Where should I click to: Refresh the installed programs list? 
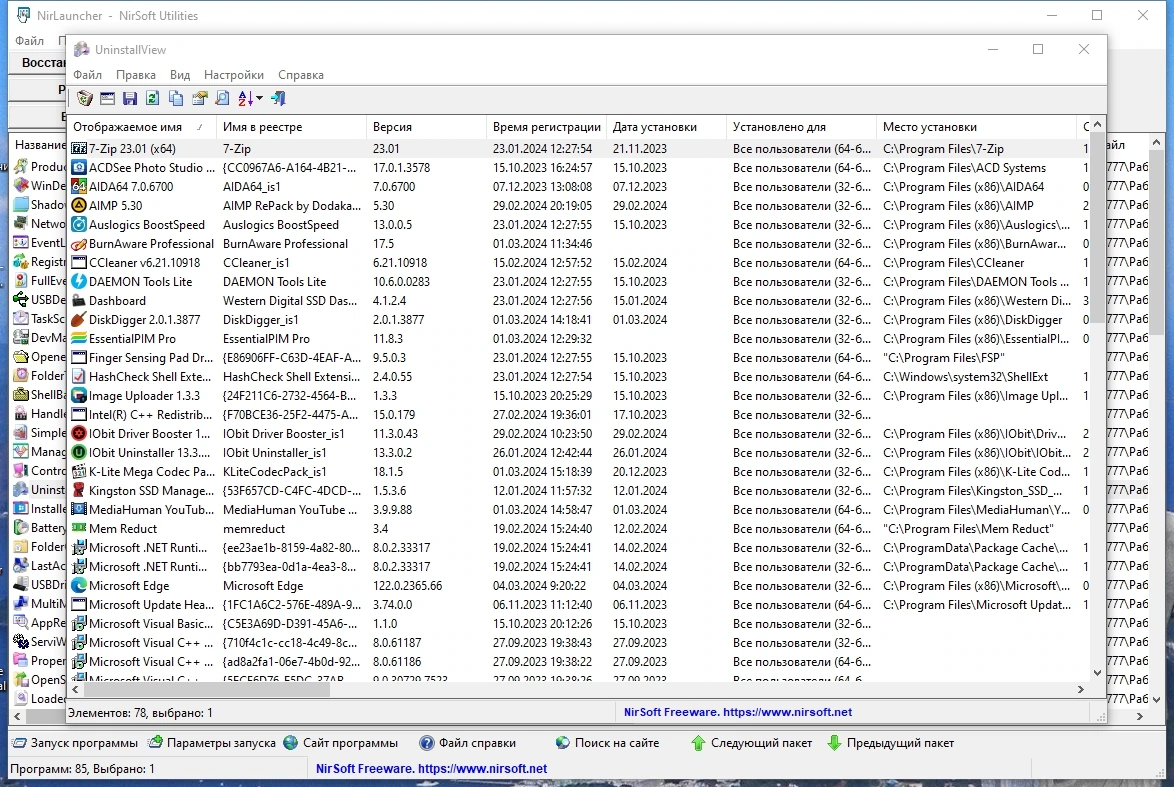point(153,98)
